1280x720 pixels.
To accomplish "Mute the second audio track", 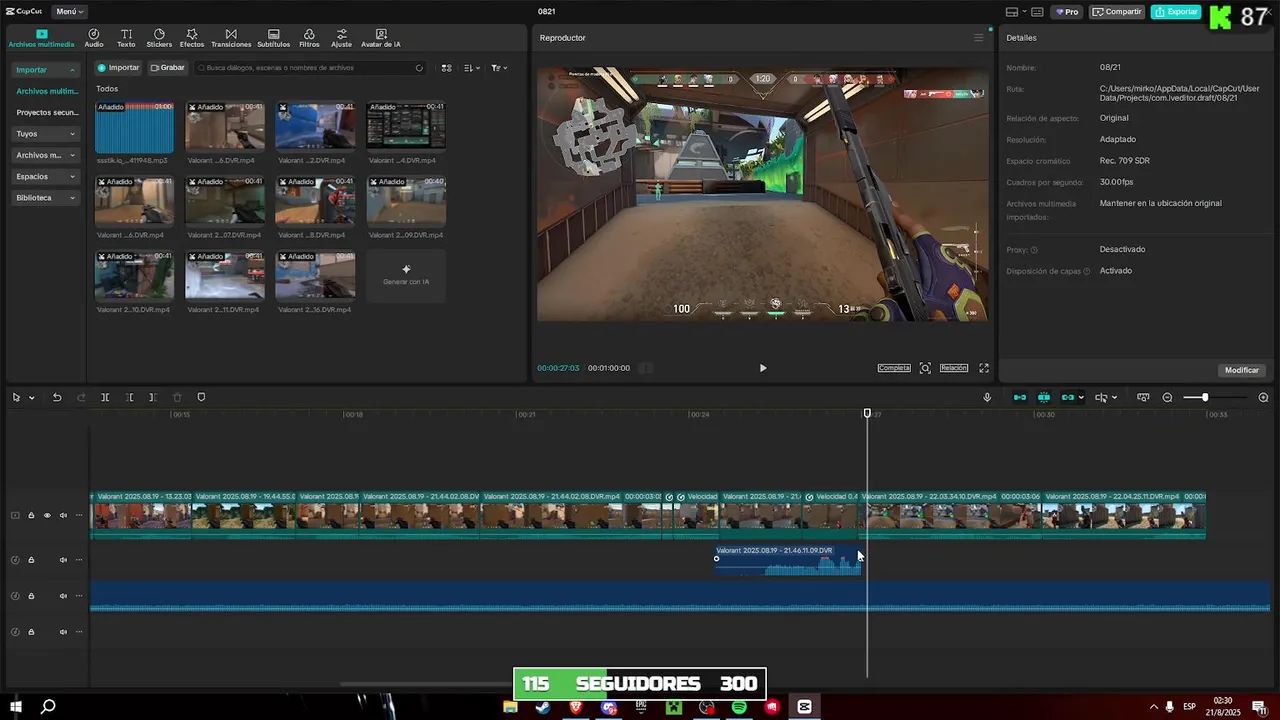I will 63,596.
